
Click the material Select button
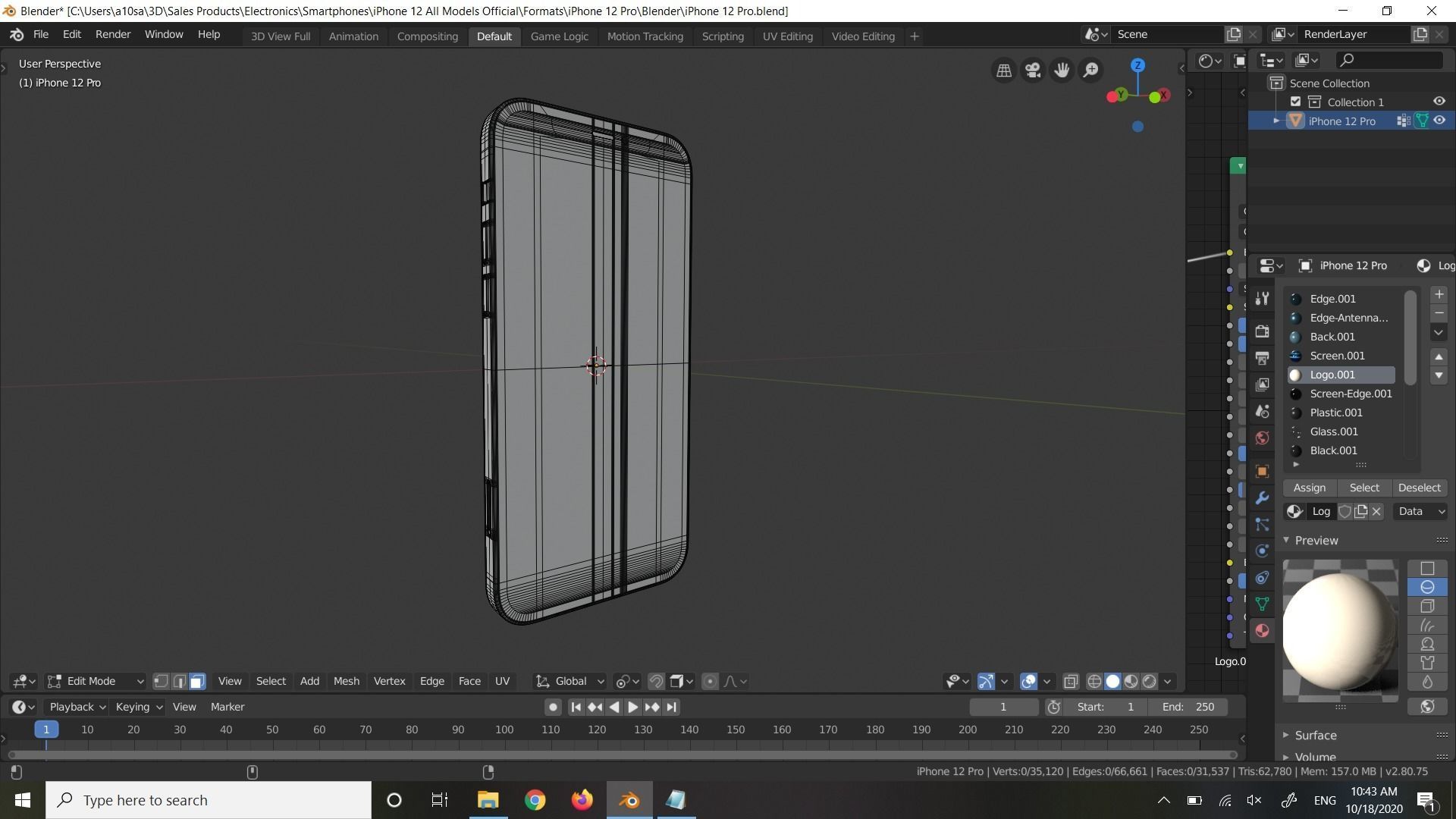(x=1364, y=488)
